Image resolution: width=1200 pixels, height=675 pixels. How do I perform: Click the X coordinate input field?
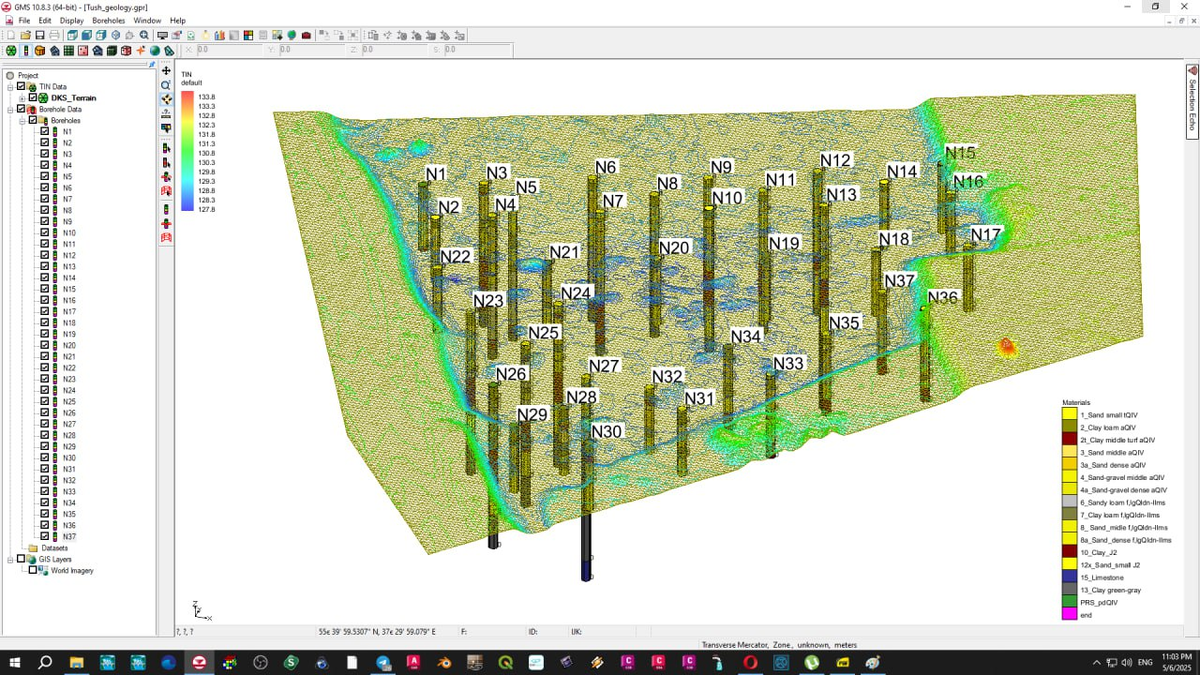tap(232, 50)
